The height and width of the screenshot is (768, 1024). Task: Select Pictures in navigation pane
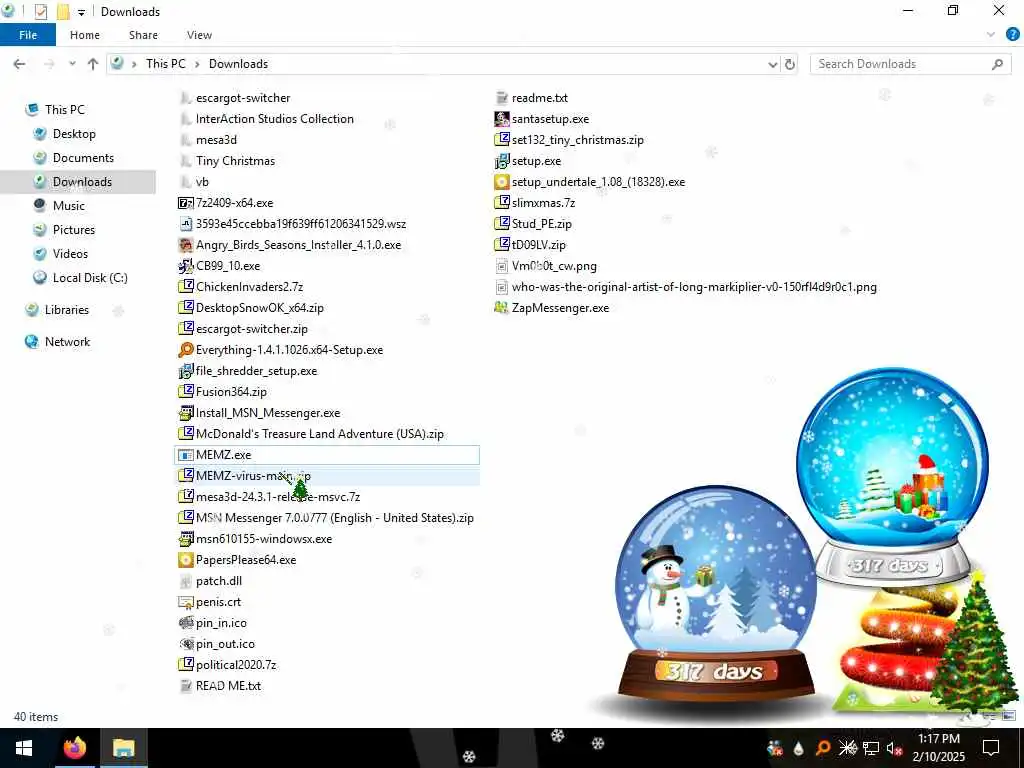tap(74, 230)
